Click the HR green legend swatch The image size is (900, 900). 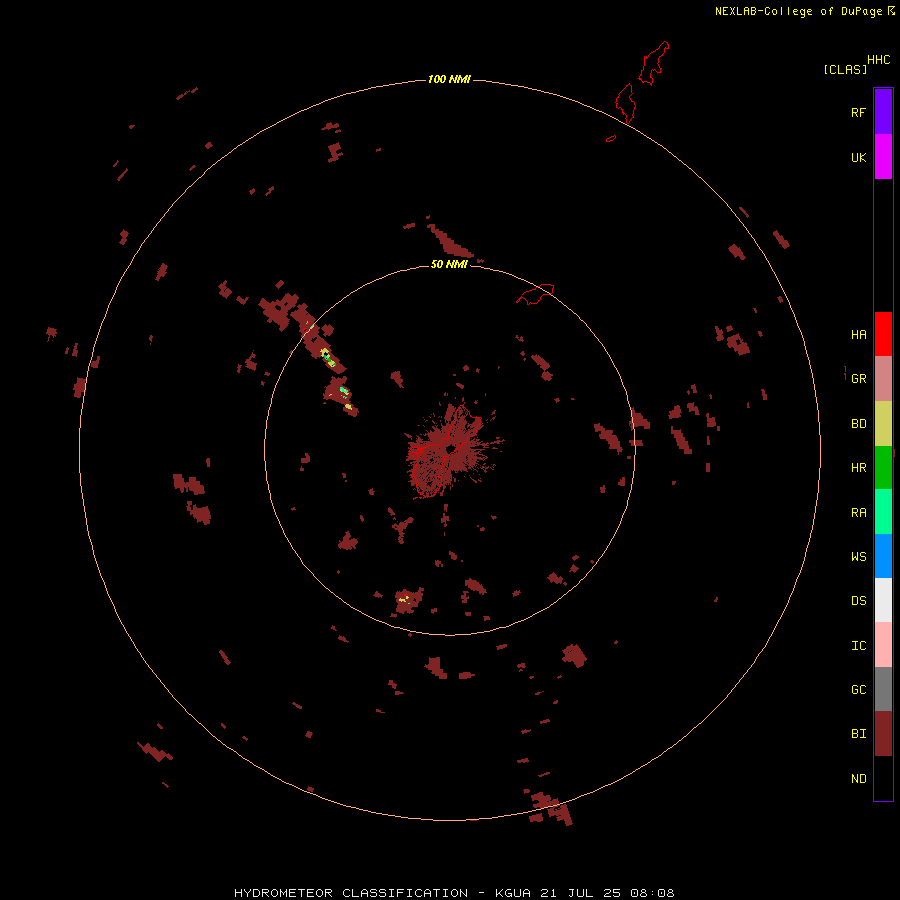click(883, 468)
